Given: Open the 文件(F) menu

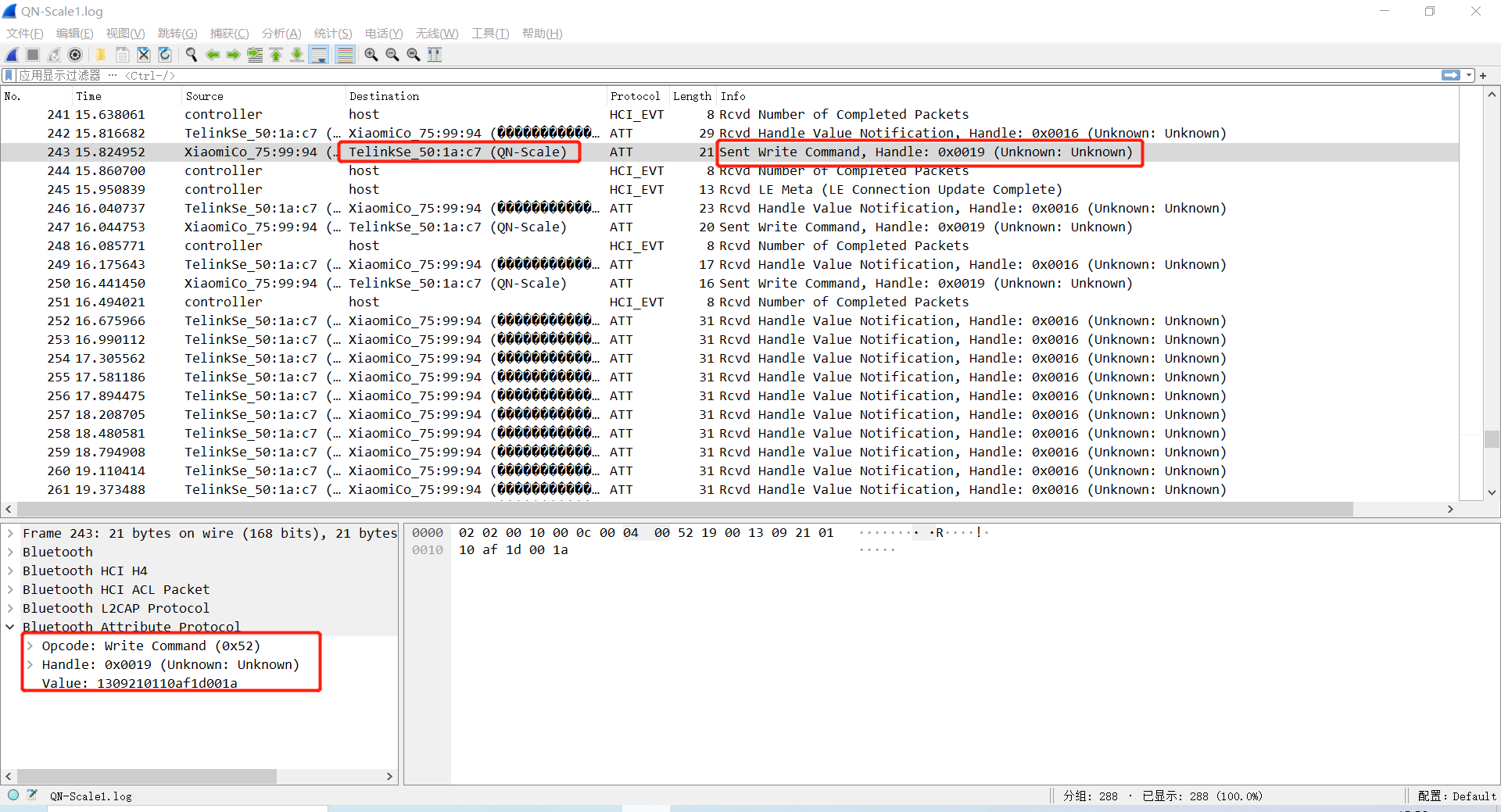Looking at the screenshot, I should tap(25, 33).
